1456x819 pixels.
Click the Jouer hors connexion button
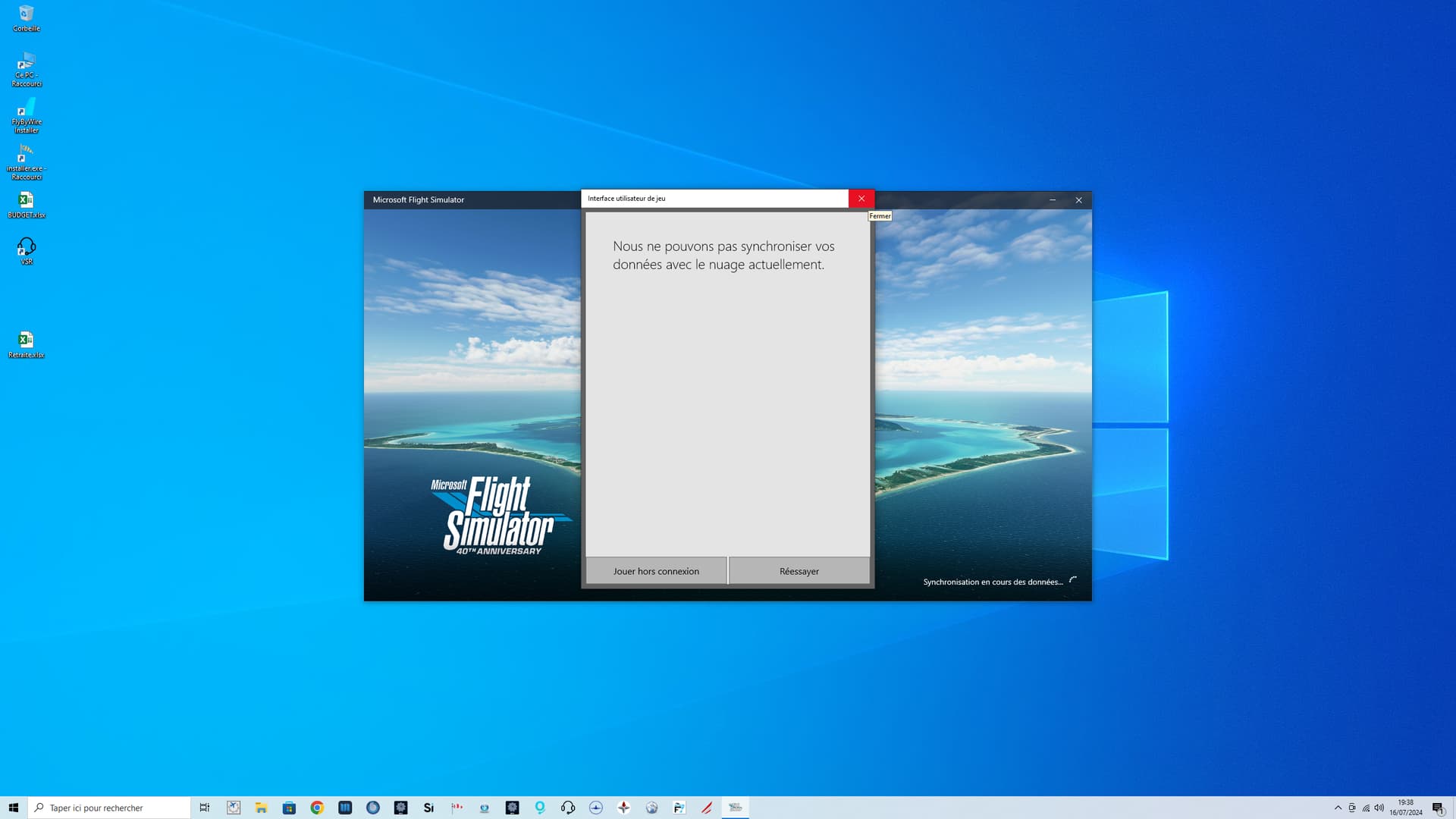[x=656, y=571]
